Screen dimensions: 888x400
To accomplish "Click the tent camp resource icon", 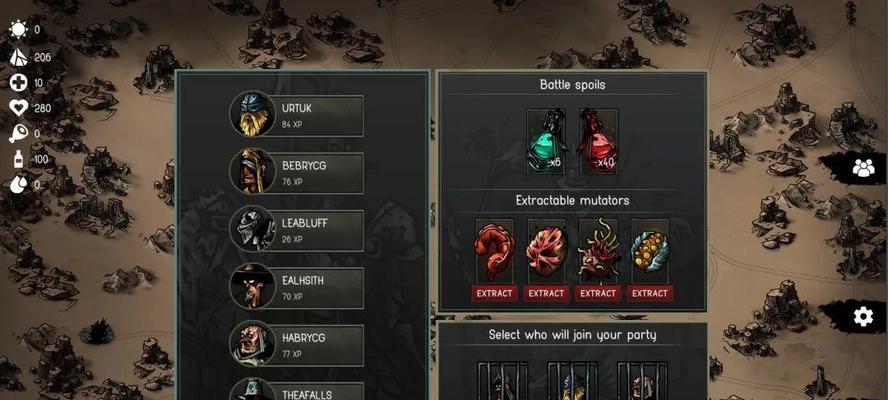I will (18, 57).
